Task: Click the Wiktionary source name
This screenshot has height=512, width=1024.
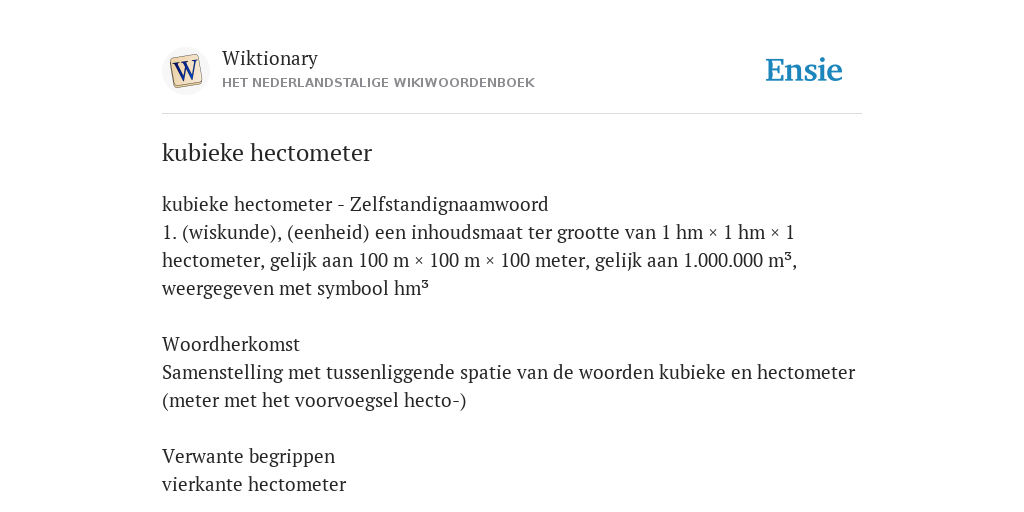Action: (270, 58)
